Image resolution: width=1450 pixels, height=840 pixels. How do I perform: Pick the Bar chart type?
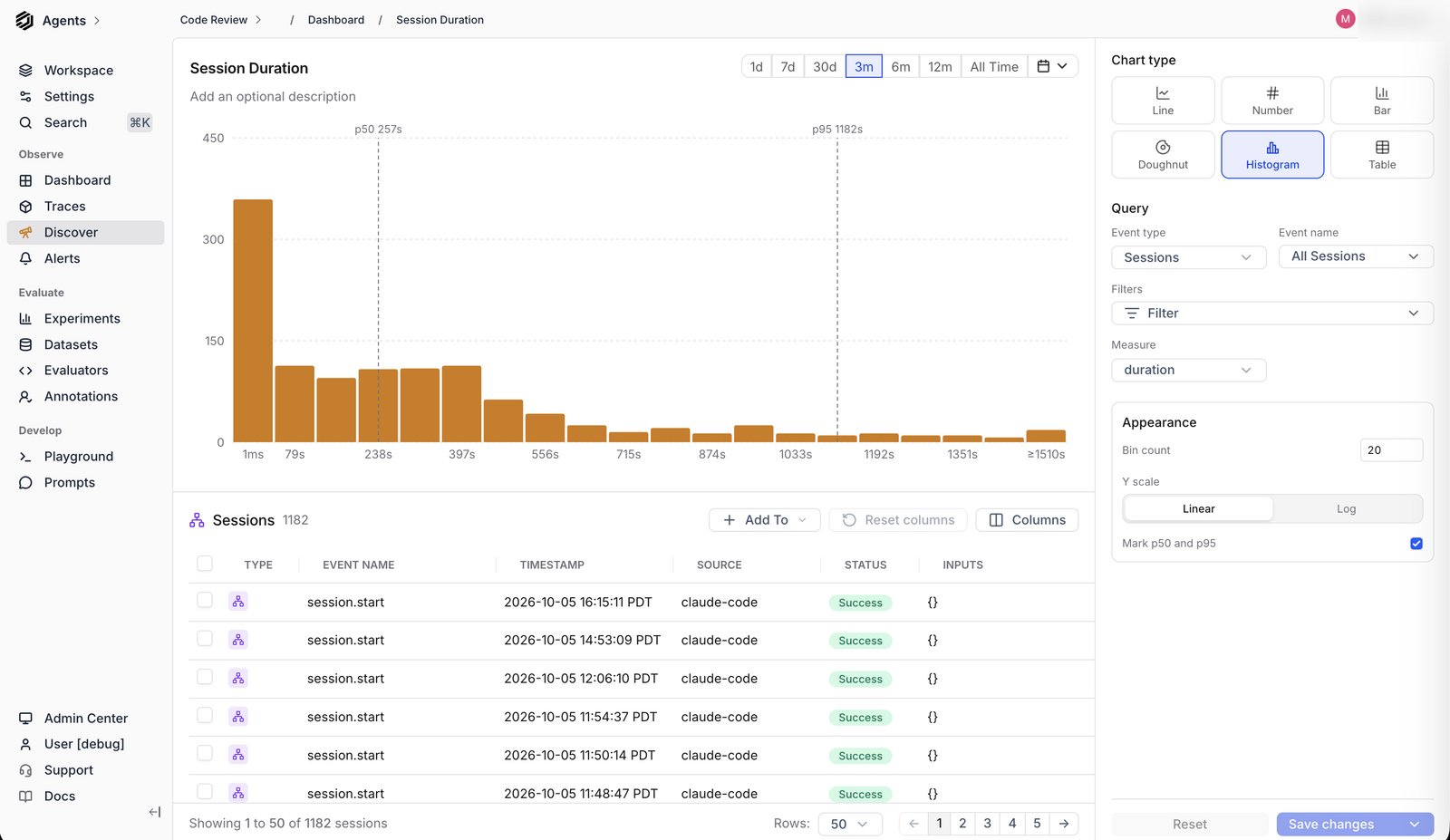(1382, 101)
